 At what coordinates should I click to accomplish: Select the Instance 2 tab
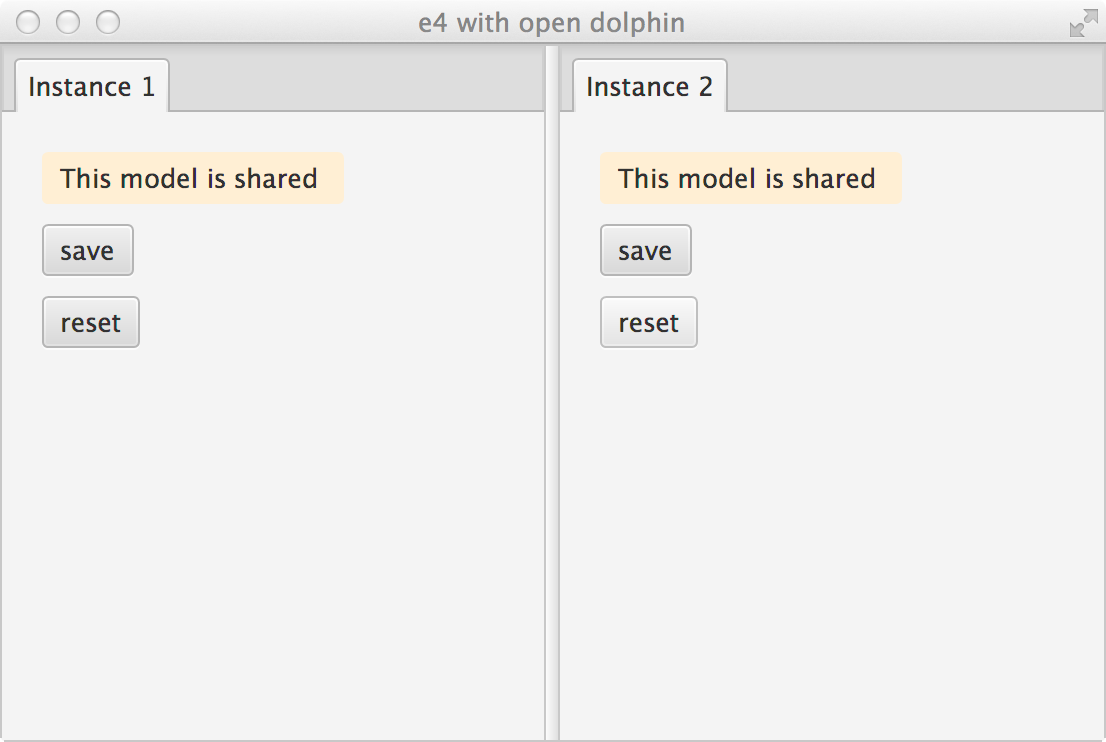click(649, 87)
